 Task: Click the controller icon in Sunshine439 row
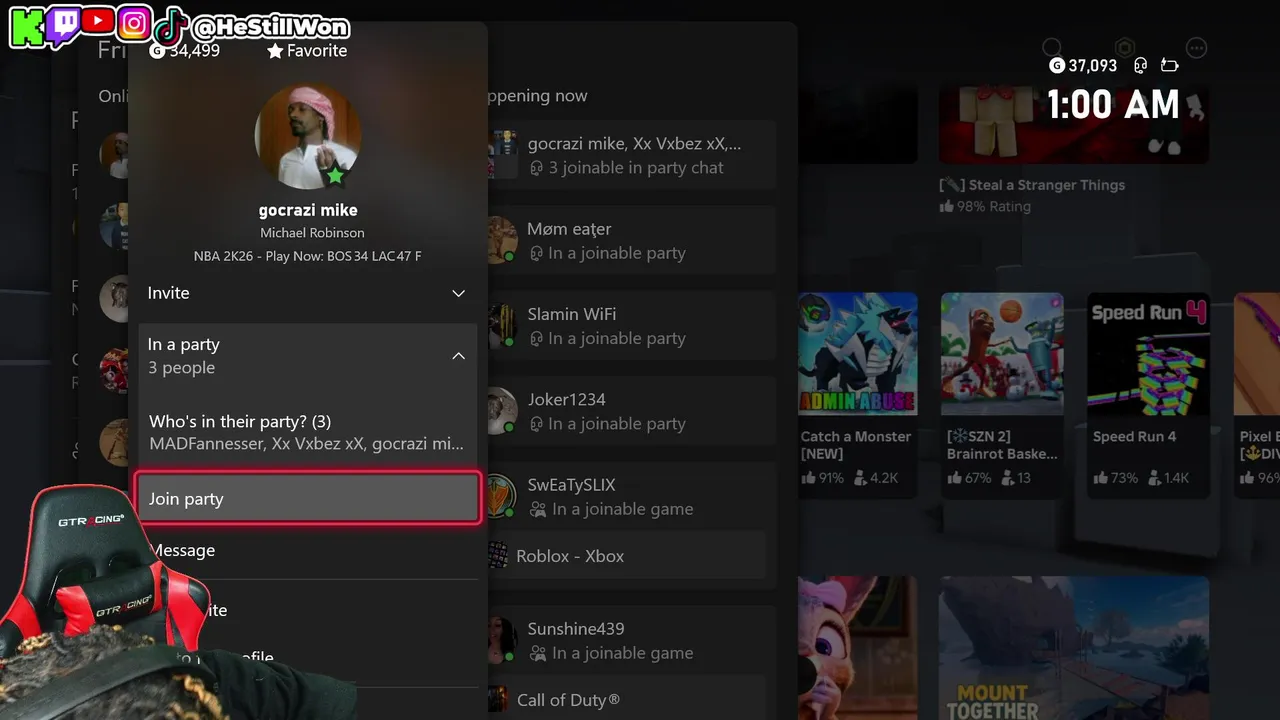coord(537,654)
